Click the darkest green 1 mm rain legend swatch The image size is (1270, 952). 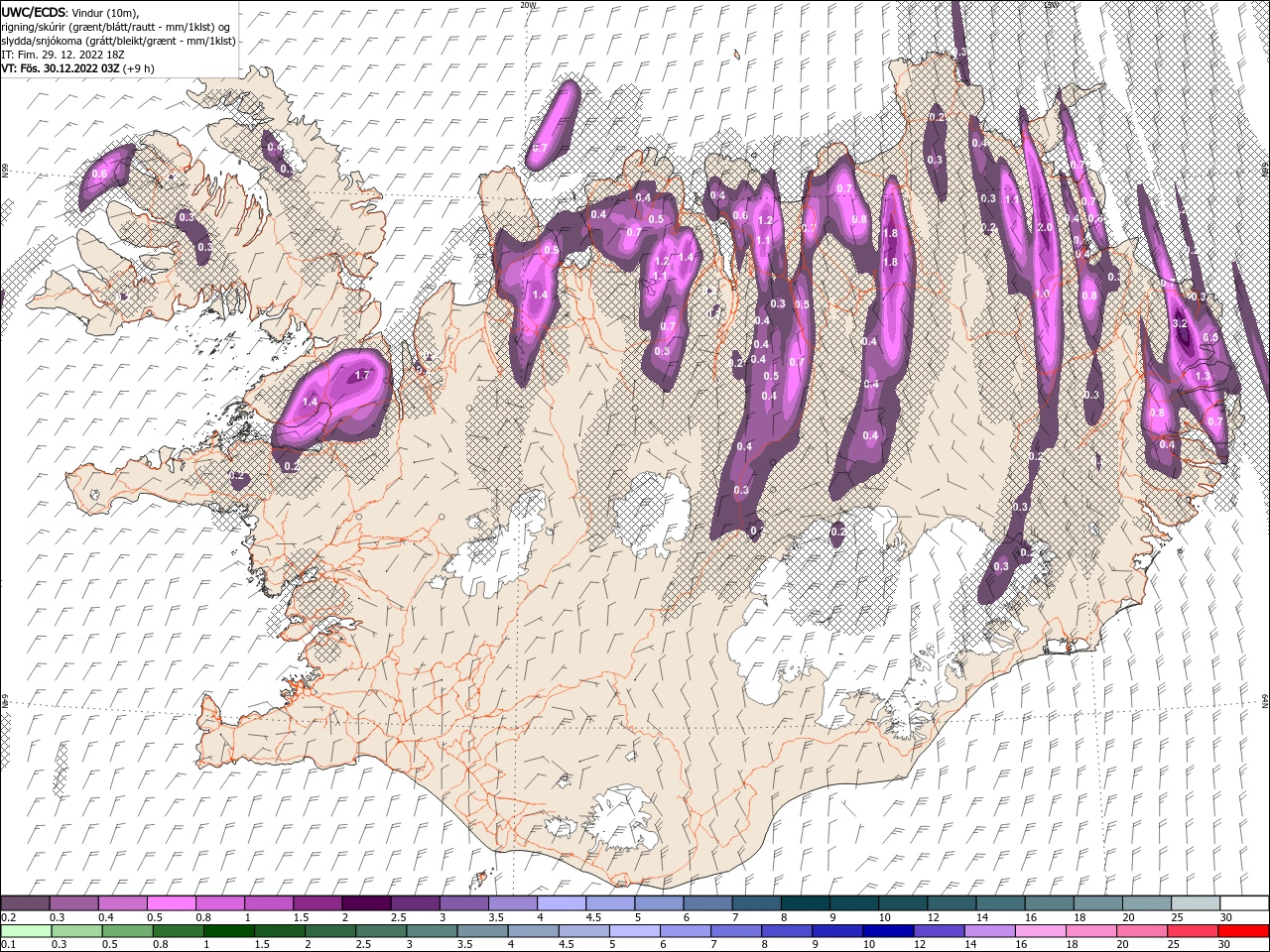228,931
